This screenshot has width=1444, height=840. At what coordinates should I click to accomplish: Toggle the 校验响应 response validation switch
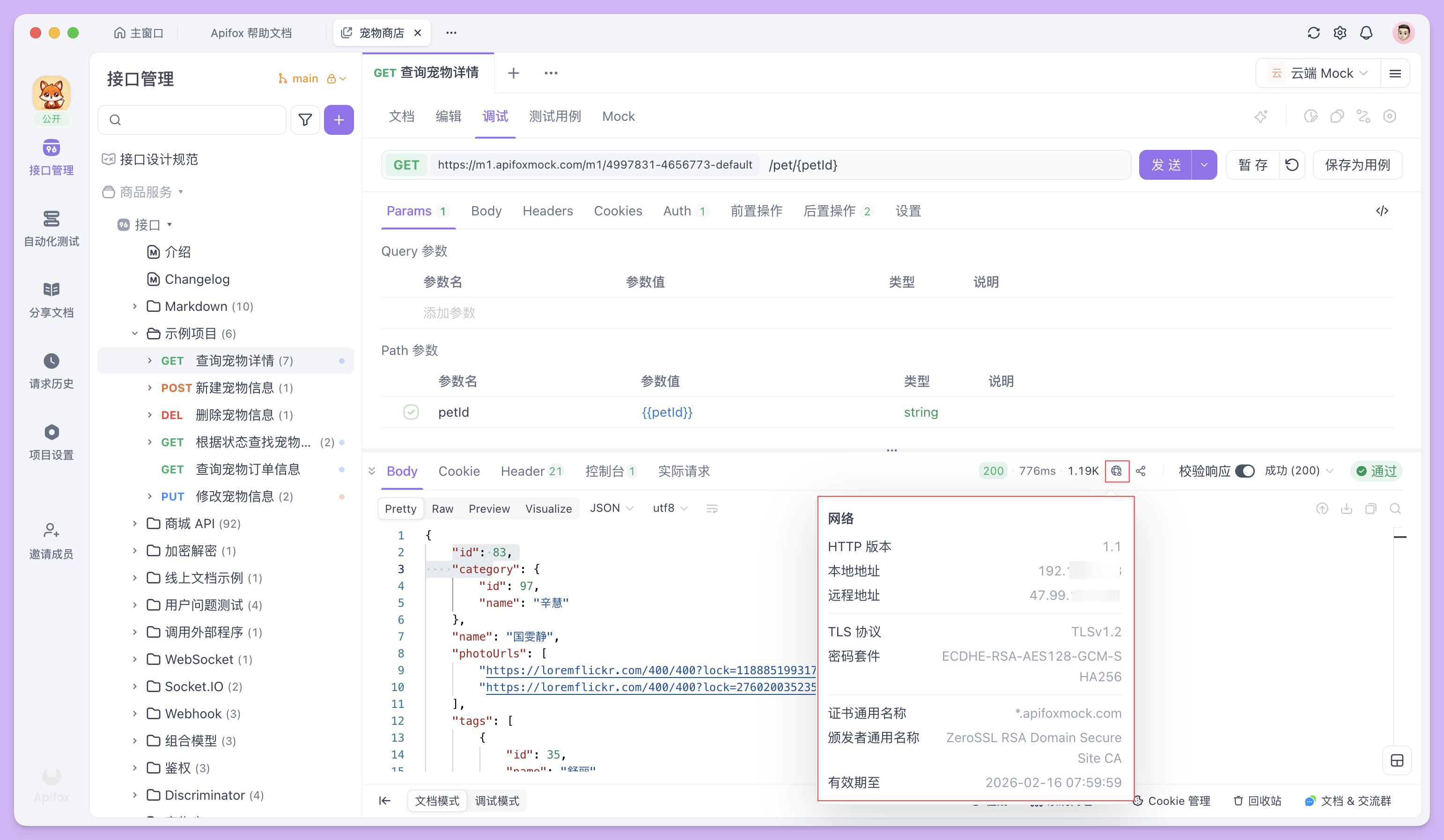(x=1244, y=471)
